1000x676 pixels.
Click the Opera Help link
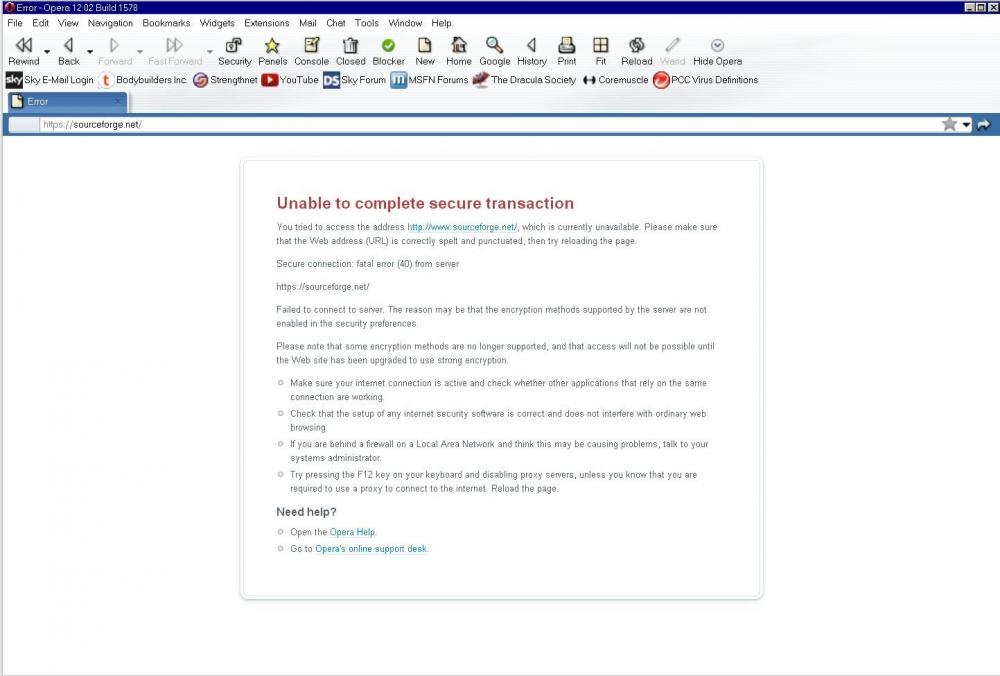click(x=352, y=532)
